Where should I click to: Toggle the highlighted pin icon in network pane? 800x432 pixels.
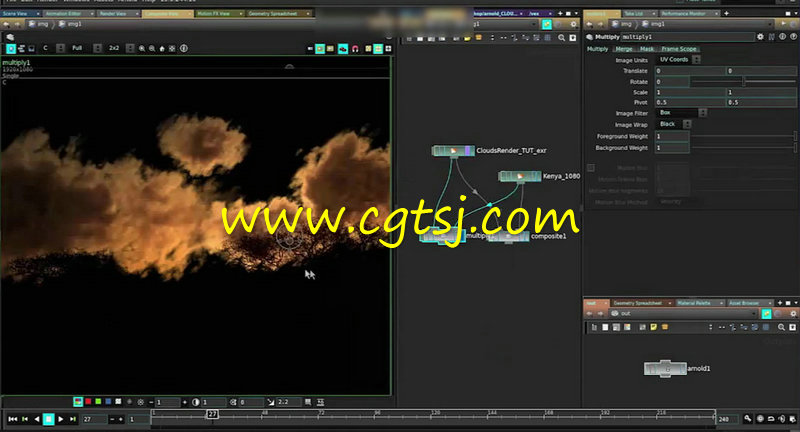[x=546, y=24]
